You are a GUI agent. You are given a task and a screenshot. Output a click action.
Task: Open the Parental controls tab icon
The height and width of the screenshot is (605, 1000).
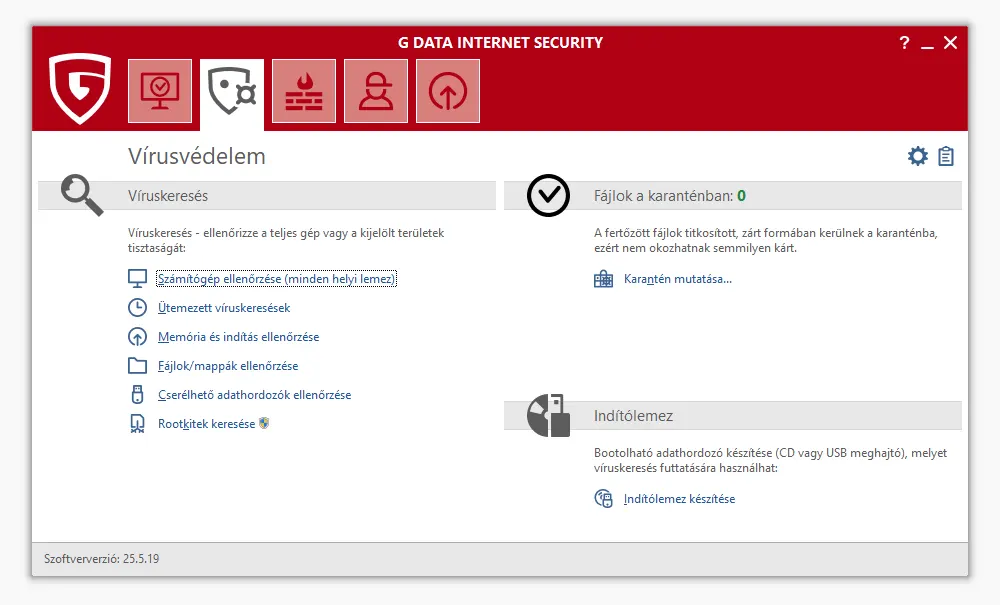coord(376,91)
